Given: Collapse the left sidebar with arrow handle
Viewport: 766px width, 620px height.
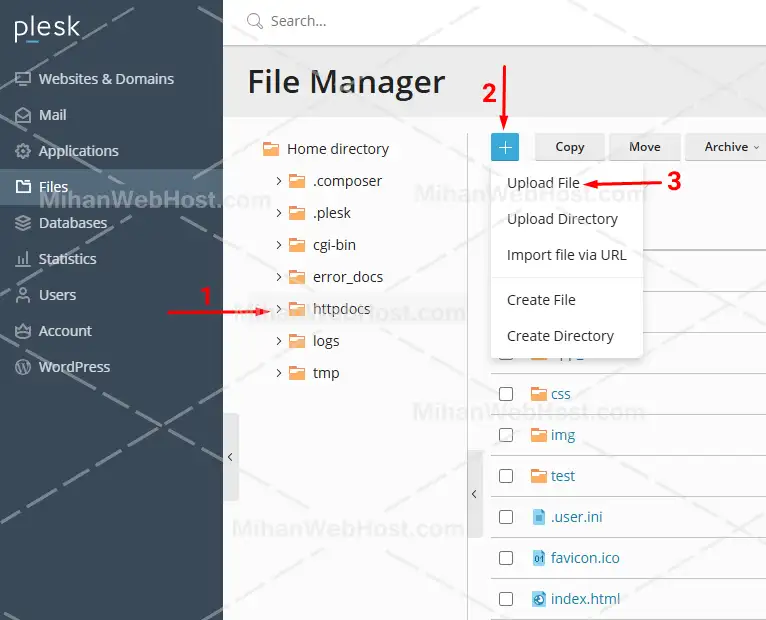Looking at the screenshot, I should (230, 457).
